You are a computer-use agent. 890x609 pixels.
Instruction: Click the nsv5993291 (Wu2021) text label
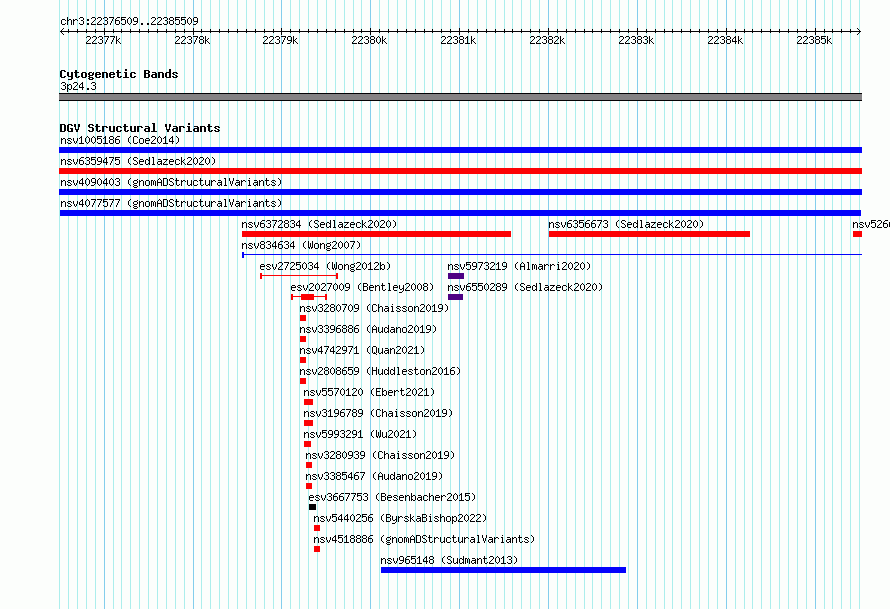360,434
